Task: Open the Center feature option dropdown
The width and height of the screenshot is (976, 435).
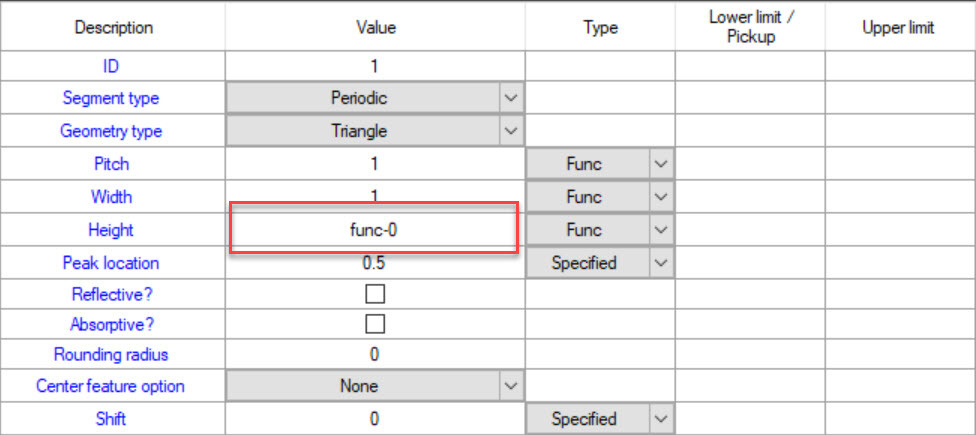Action: (511, 386)
